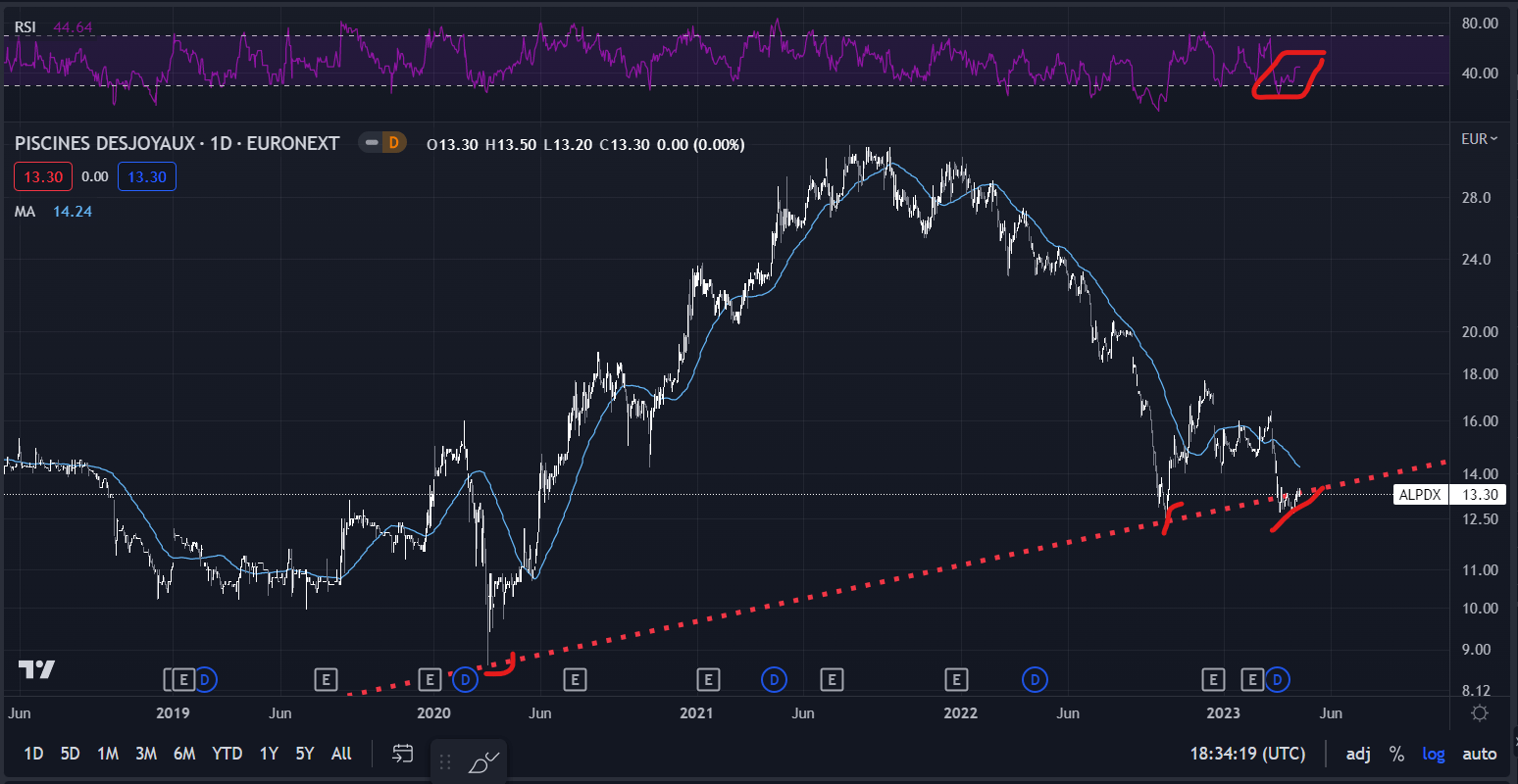Open earnings marker at the 2022 label

[x=956, y=678]
